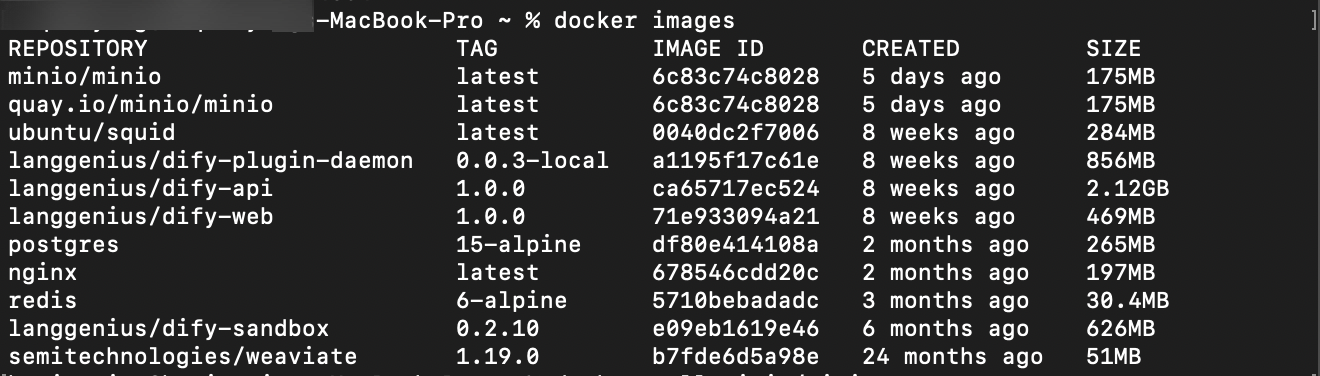Click image ID 0040dc2f7006
Viewport: 1320px width, 376px height.
[x=736, y=132]
